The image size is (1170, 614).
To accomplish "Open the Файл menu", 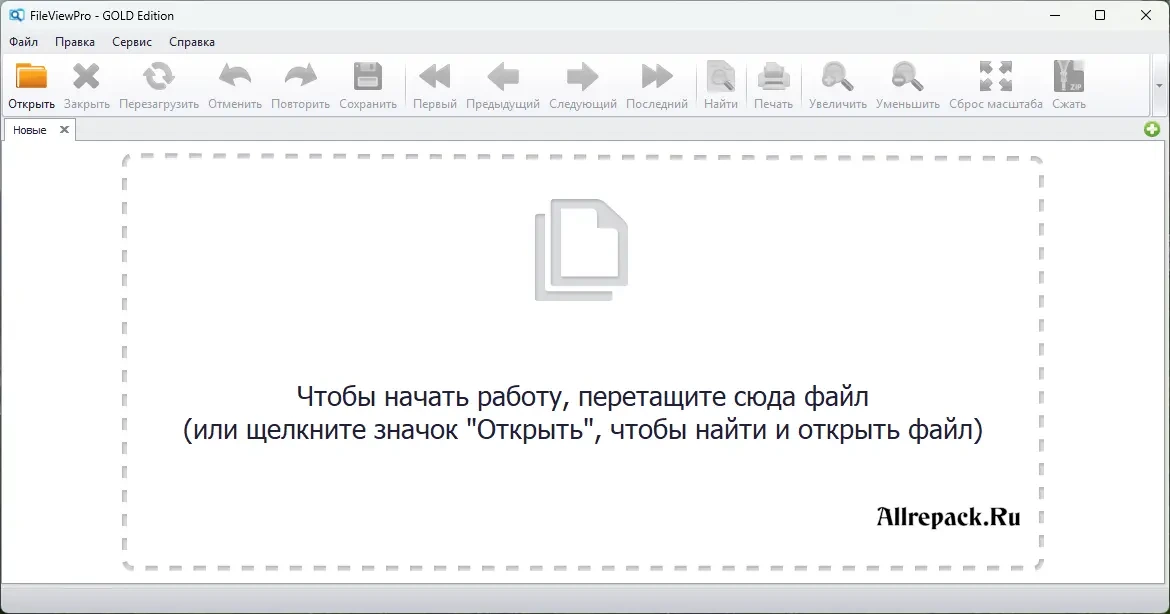I will (x=24, y=42).
